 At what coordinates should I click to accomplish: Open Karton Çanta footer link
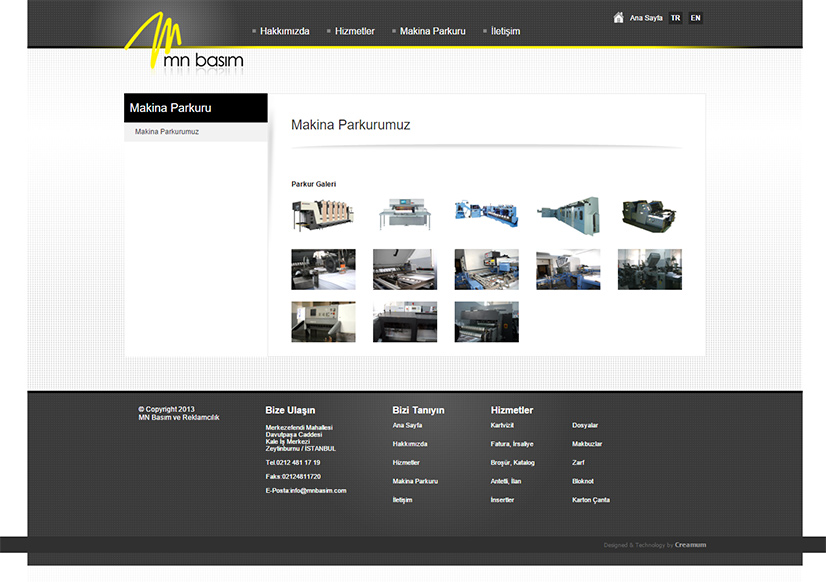click(x=590, y=500)
